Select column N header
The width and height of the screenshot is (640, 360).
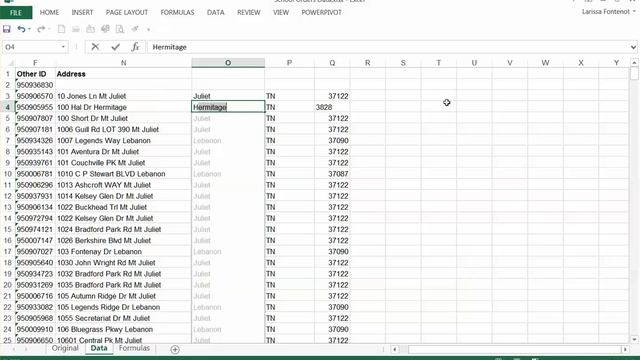[x=123, y=63]
